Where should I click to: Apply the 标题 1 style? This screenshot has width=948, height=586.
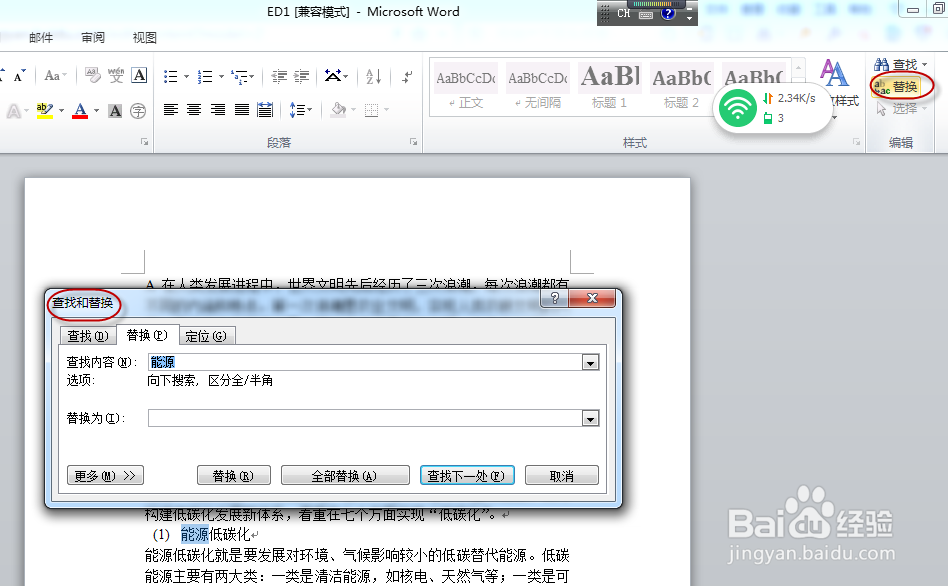tap(609, 86)
